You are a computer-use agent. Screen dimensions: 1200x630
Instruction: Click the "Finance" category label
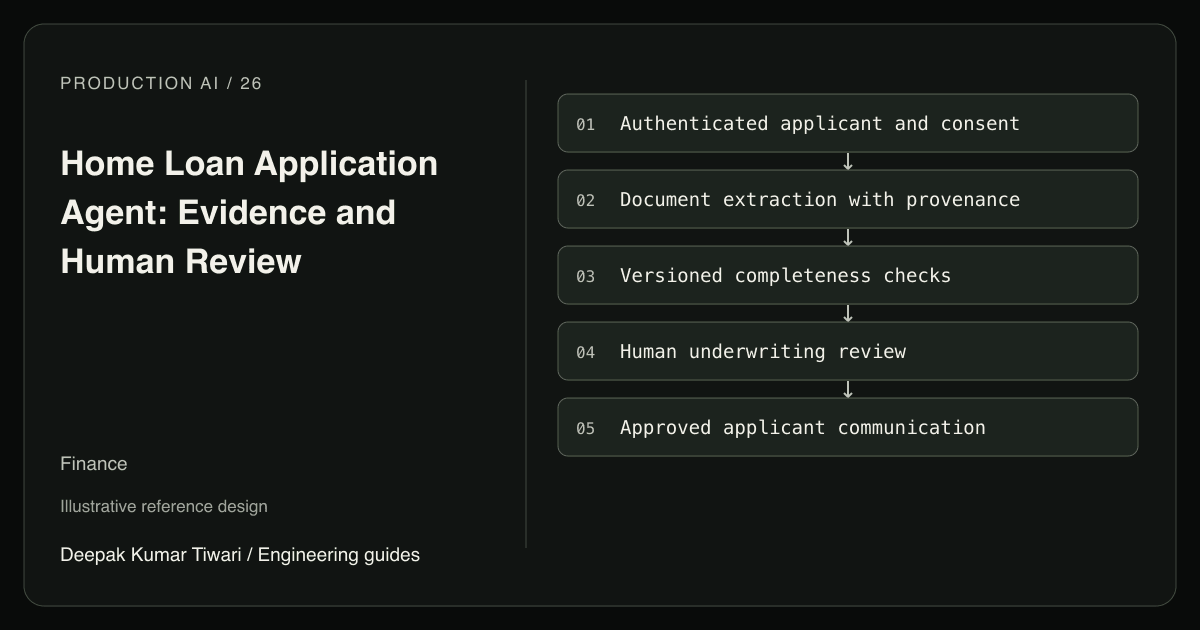coord(94,464)
